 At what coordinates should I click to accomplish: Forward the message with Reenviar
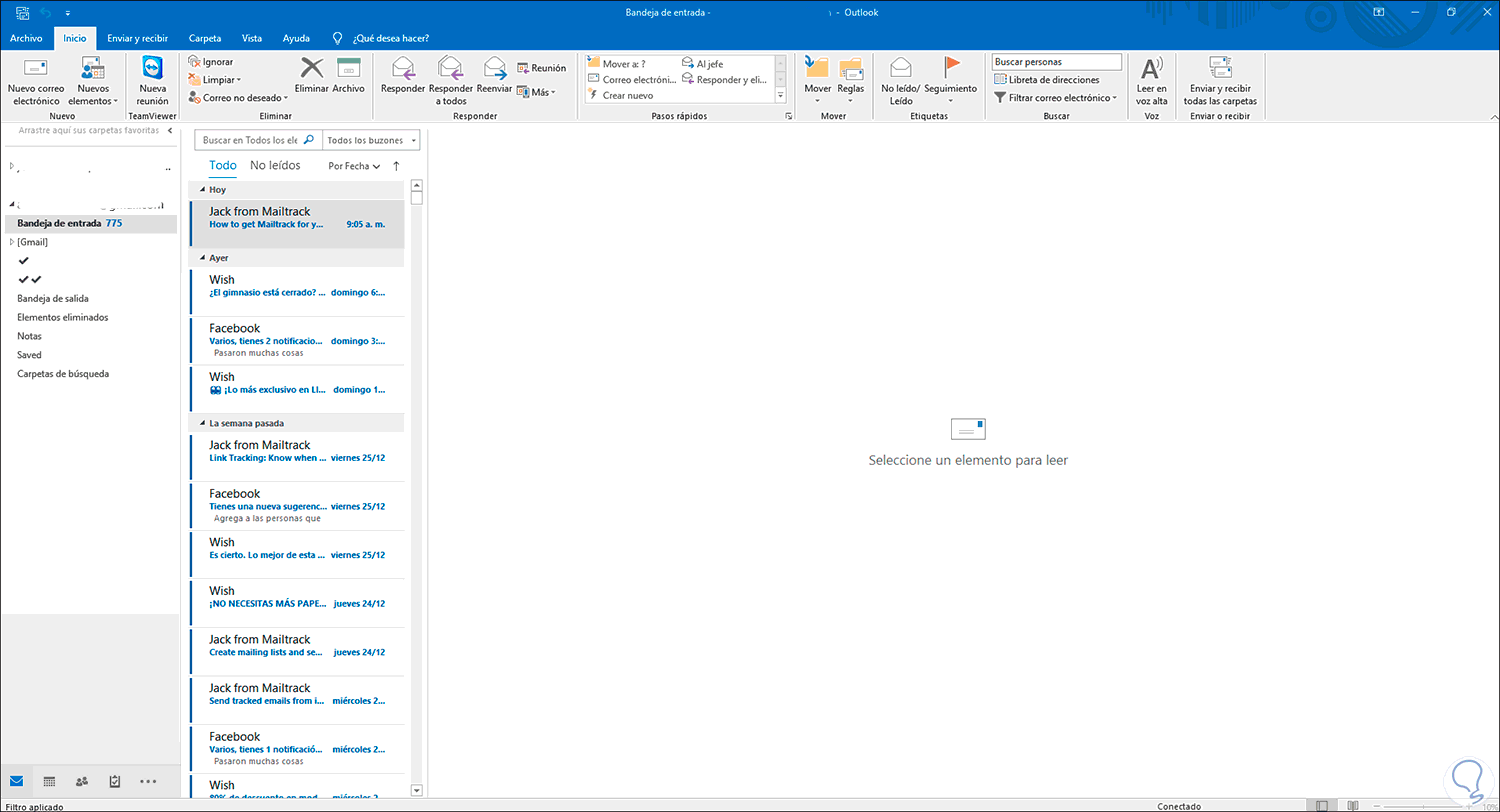point(494,76)
